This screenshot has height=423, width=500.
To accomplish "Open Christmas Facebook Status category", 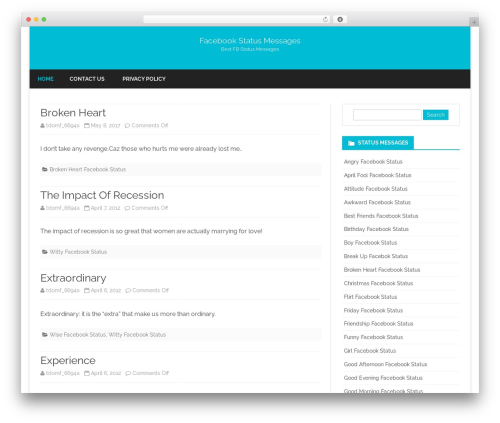I will pyautogui.click(x=378, y=283).
